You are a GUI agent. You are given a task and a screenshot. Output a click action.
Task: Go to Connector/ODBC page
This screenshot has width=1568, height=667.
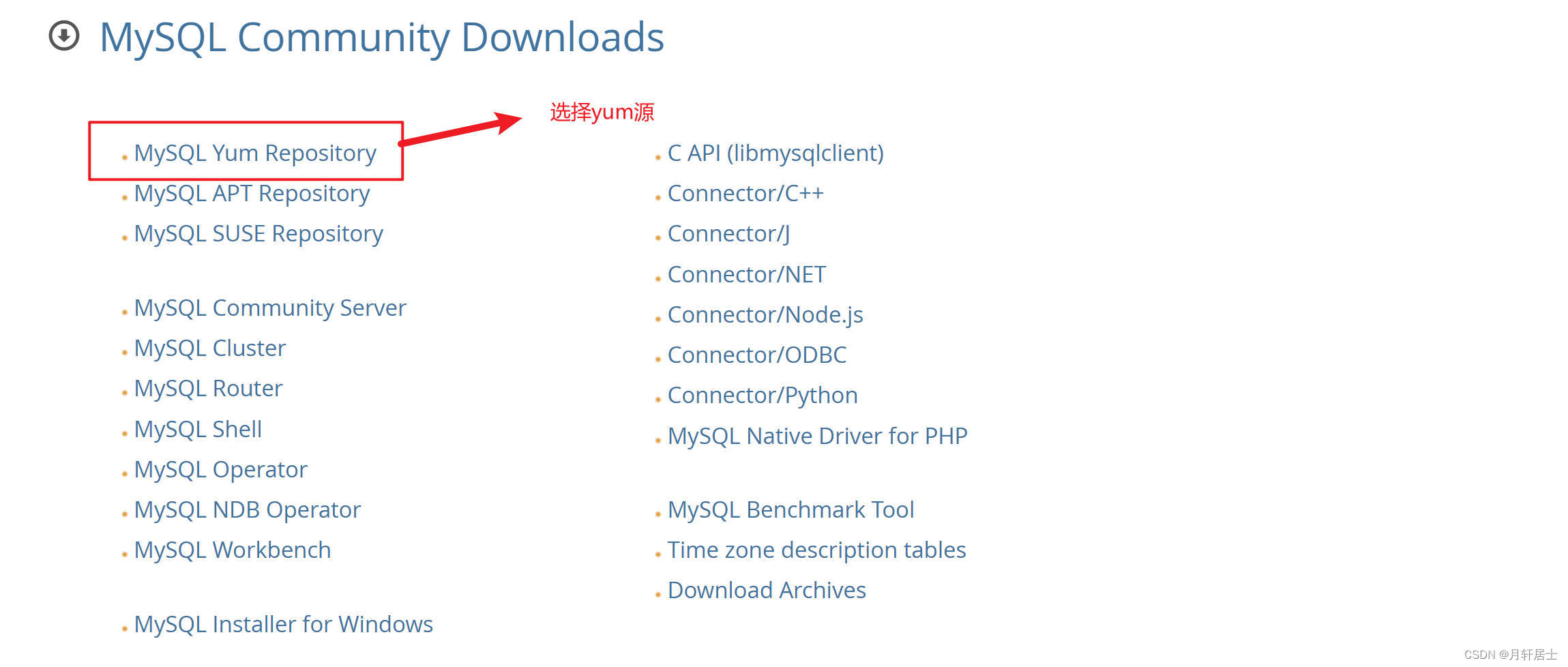coord(757,355)
